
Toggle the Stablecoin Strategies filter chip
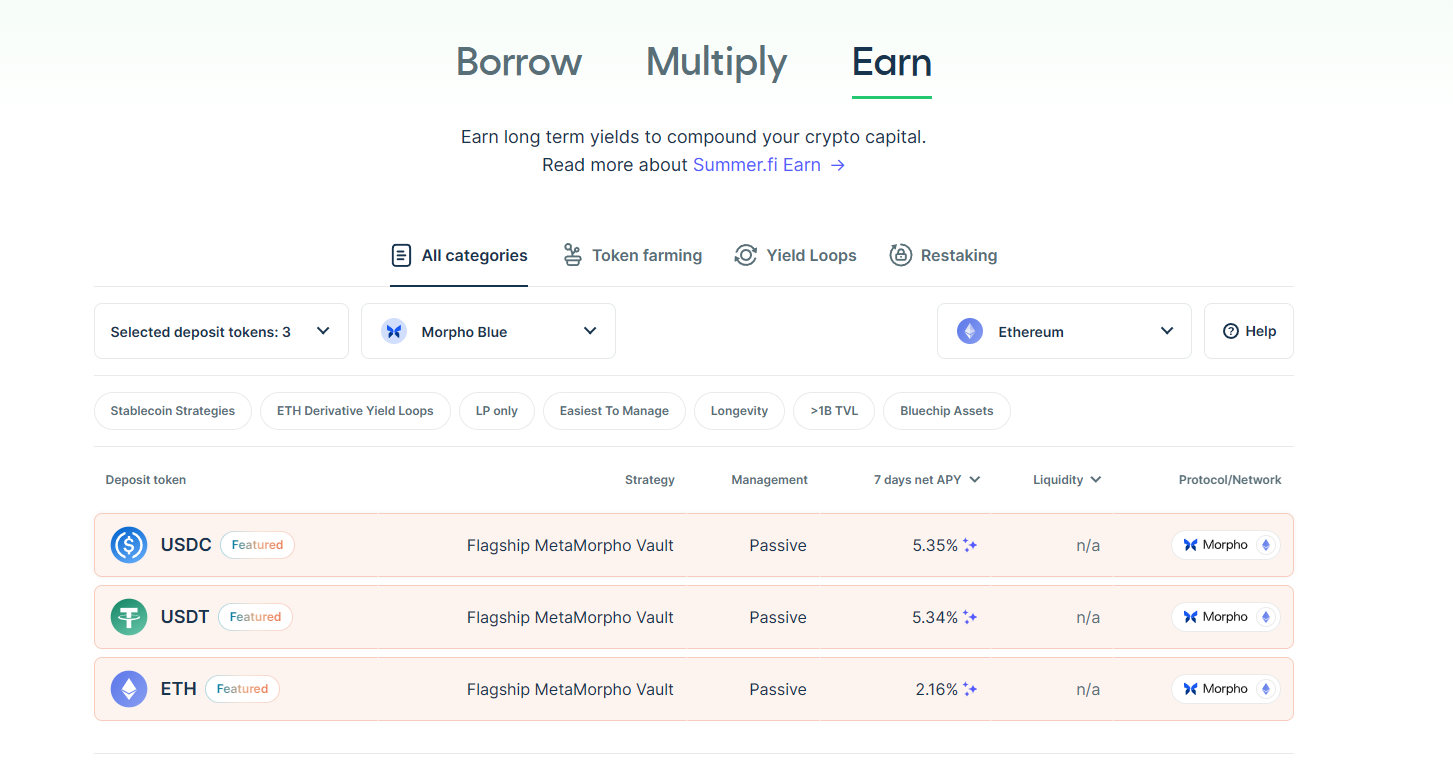tap(173, 411)
